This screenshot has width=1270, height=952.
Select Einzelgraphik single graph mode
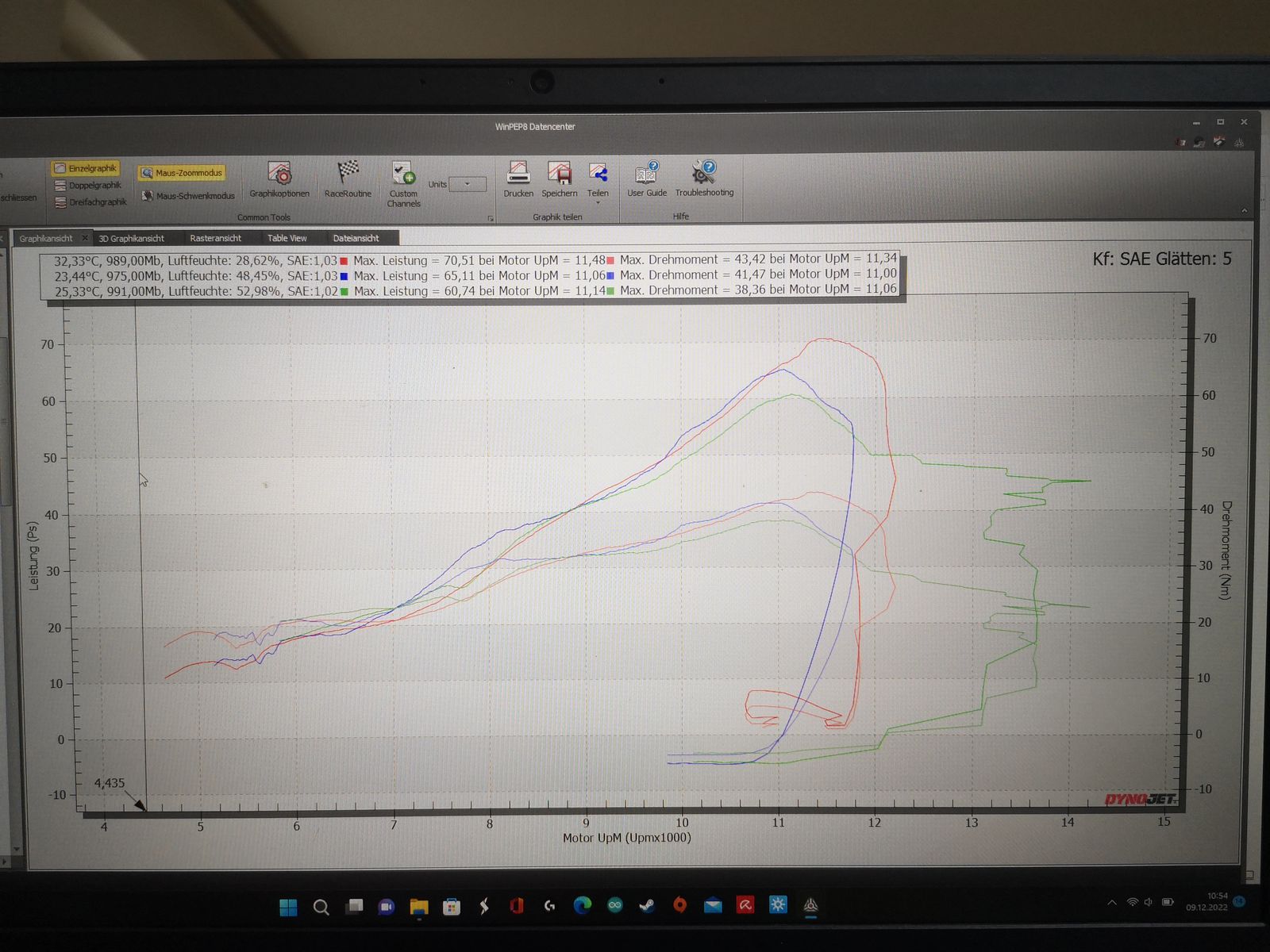click(x=86, y=168)
